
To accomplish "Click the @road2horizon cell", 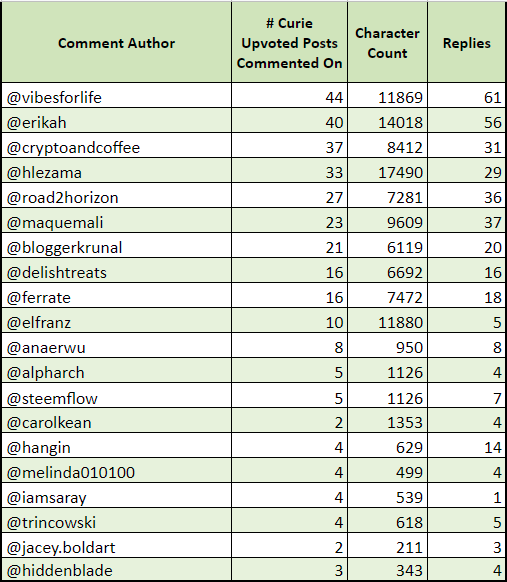I will (117, 195).
